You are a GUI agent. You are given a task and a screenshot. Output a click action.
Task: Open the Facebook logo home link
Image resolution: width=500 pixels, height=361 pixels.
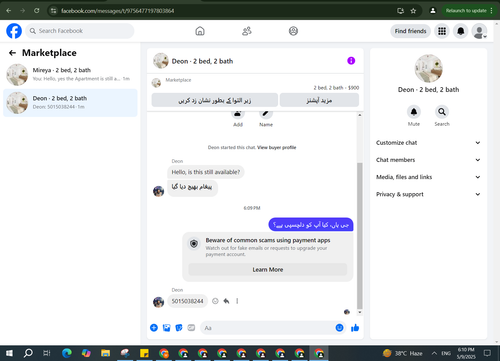pos(14,31)
